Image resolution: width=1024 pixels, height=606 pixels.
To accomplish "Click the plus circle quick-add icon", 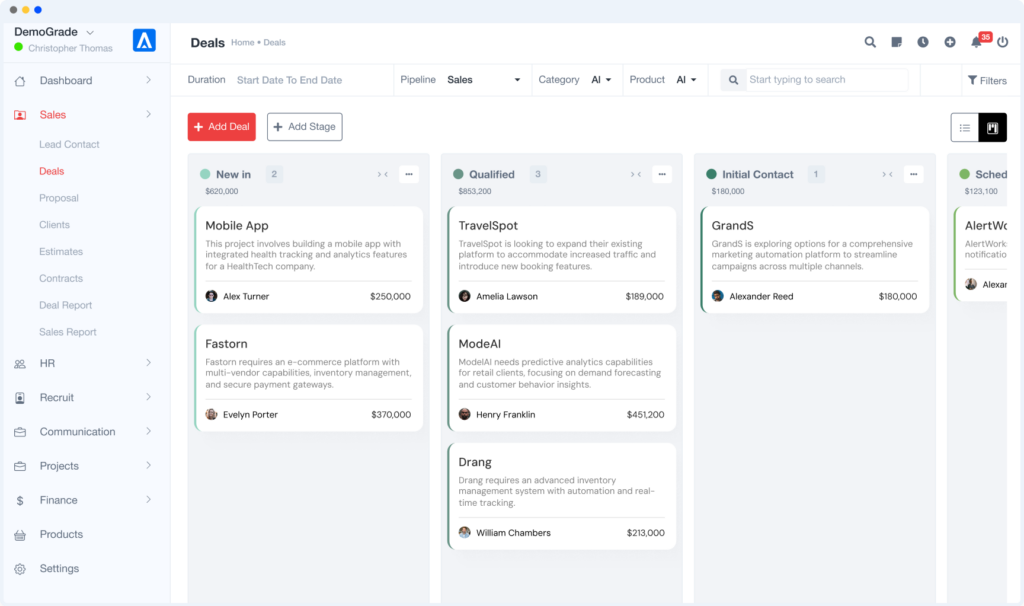I will pos(950,42).
